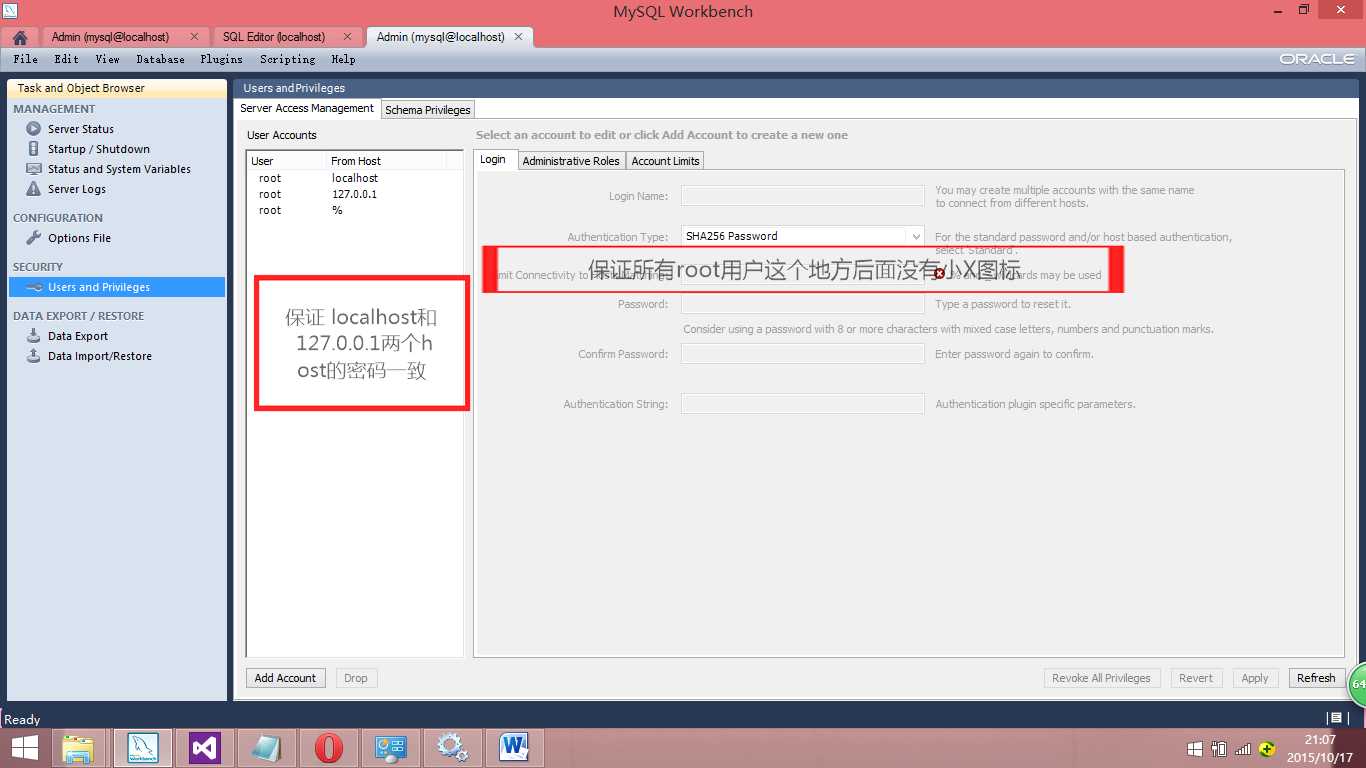Open the Windows Start button

[25, 748]
